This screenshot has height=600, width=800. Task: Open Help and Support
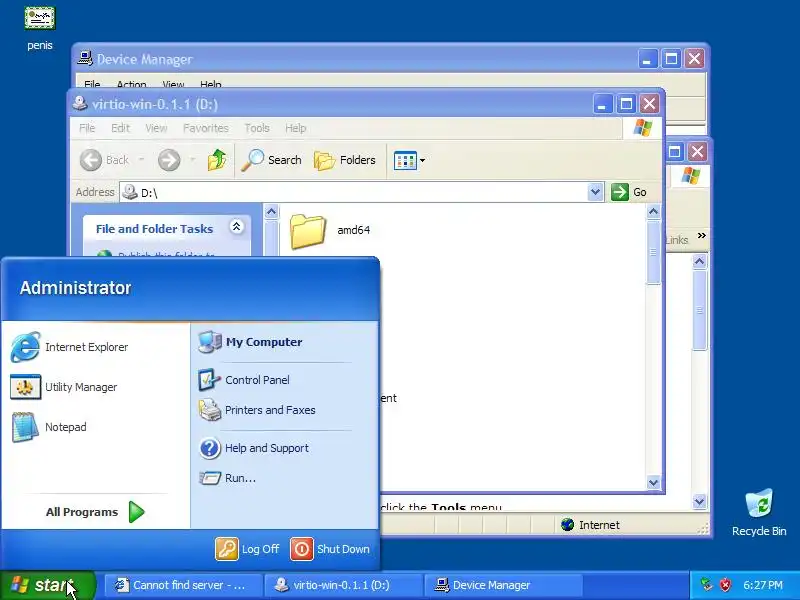(254, 448)
